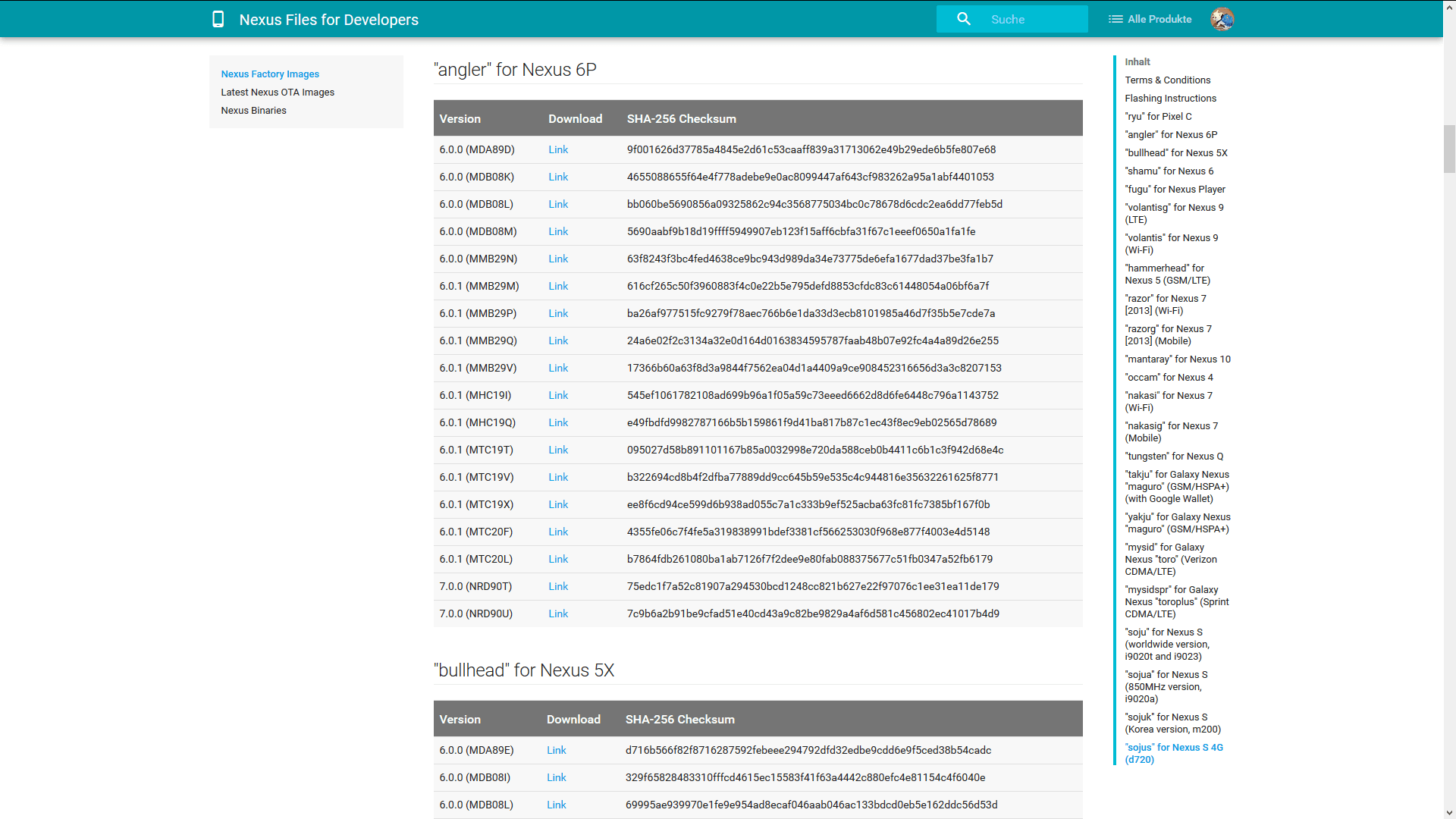Select checksum text for 6.0.0 (MDA89D) starting 9f001626
This screenshot has height=819, width=1456.
pos(811,150)
